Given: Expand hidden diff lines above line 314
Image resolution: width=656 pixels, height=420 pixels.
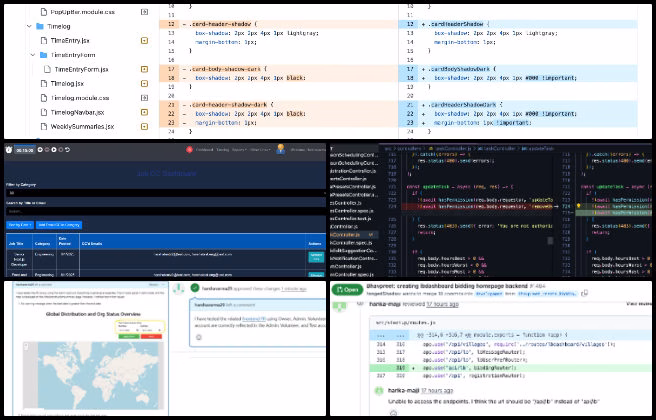Looking at the screenshot, I should pos(390,335).
